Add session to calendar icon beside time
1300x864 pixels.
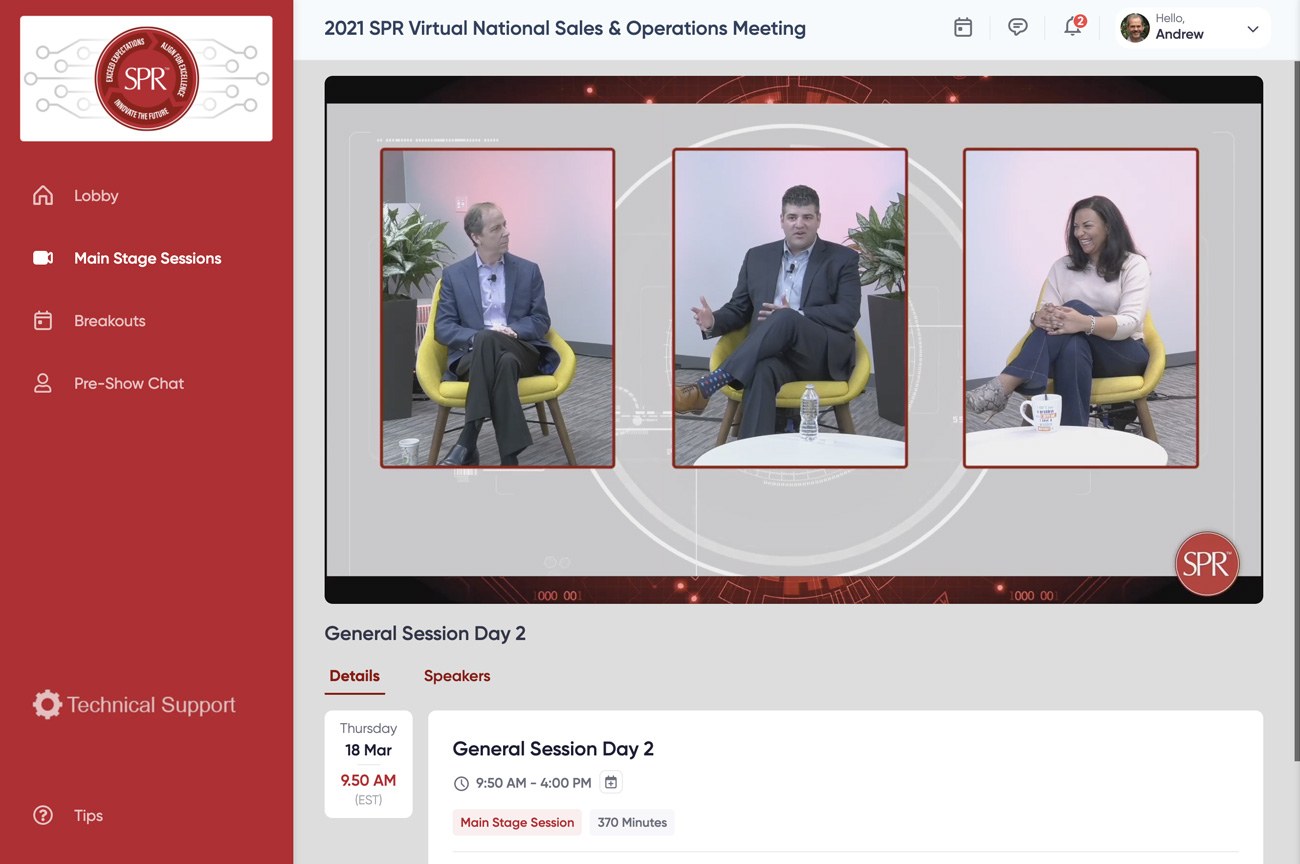[611, 782]
